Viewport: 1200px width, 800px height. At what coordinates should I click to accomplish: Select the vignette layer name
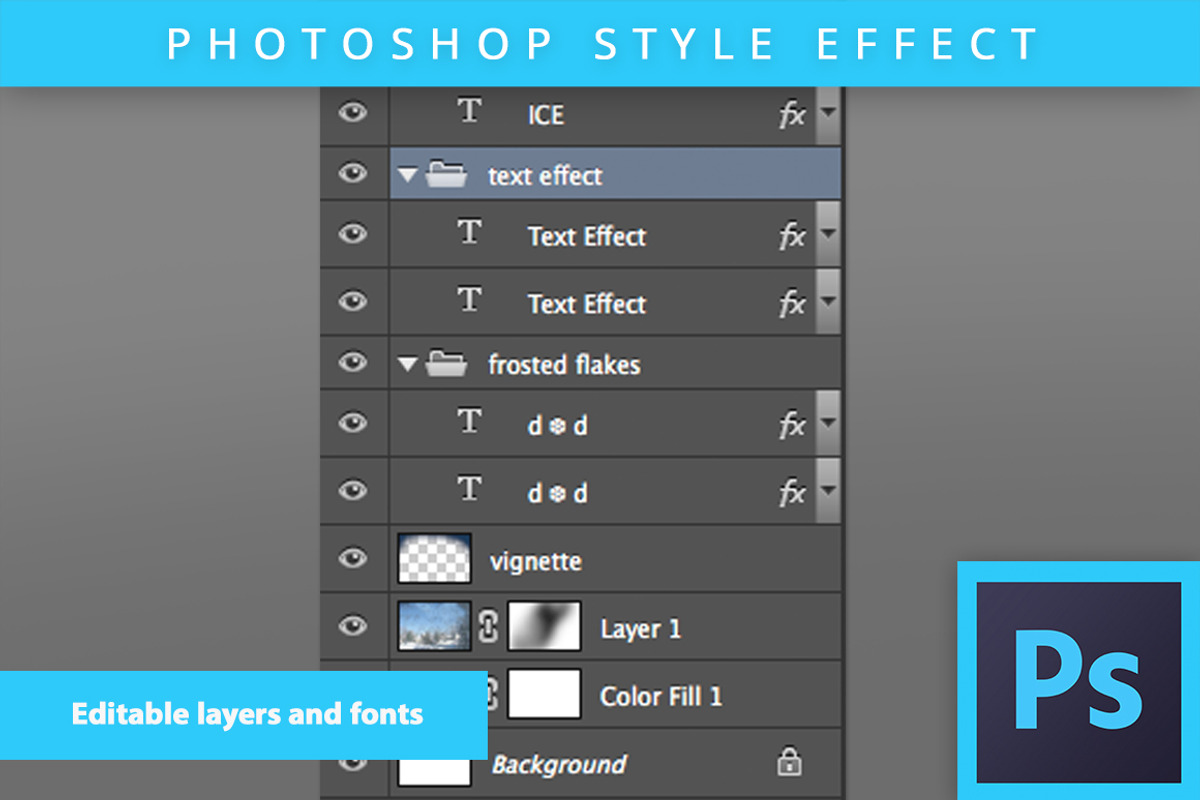[x=536, y=562]
